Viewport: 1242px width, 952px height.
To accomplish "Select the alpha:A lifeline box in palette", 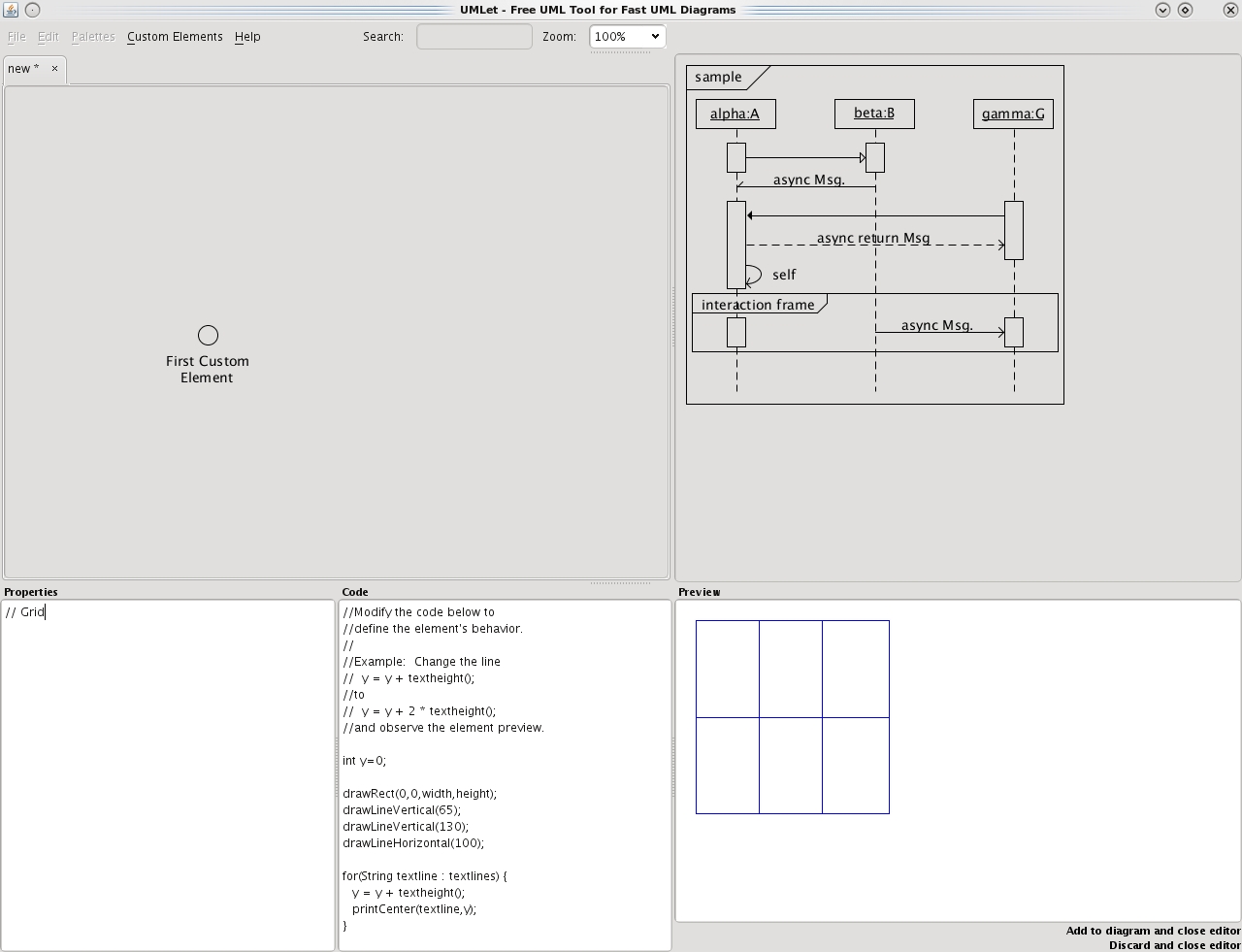I will click(735, 115).
